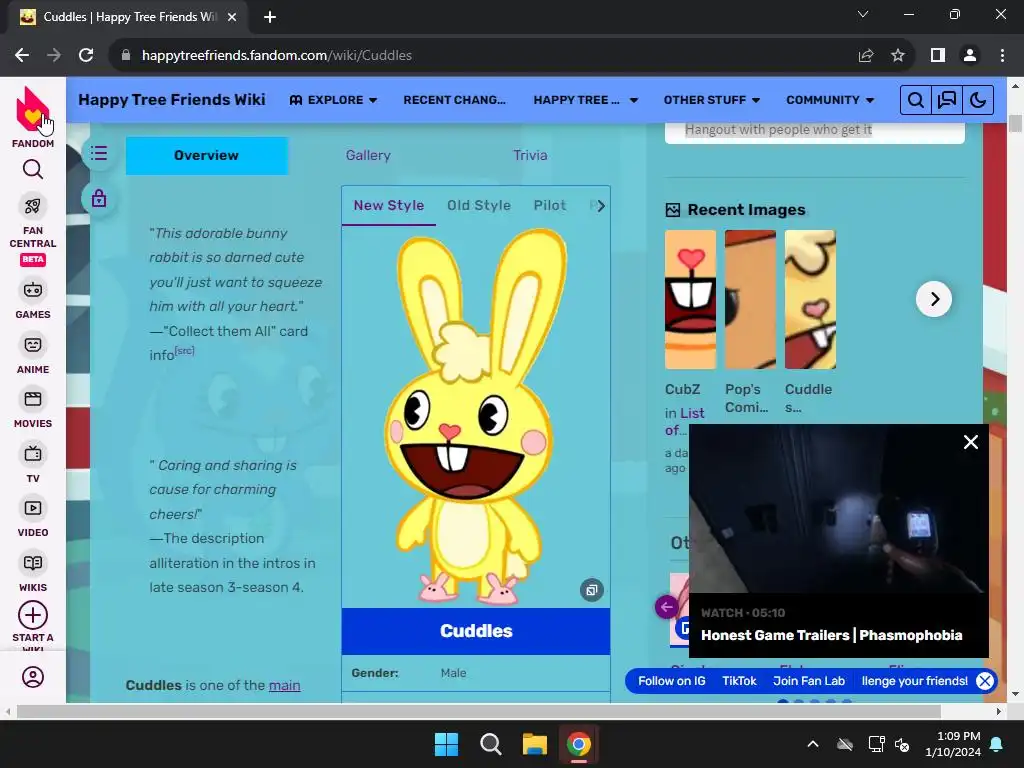Open the Wikis book icon
The height and width of the screenshot is (768, 1024).
click(33, 563)
